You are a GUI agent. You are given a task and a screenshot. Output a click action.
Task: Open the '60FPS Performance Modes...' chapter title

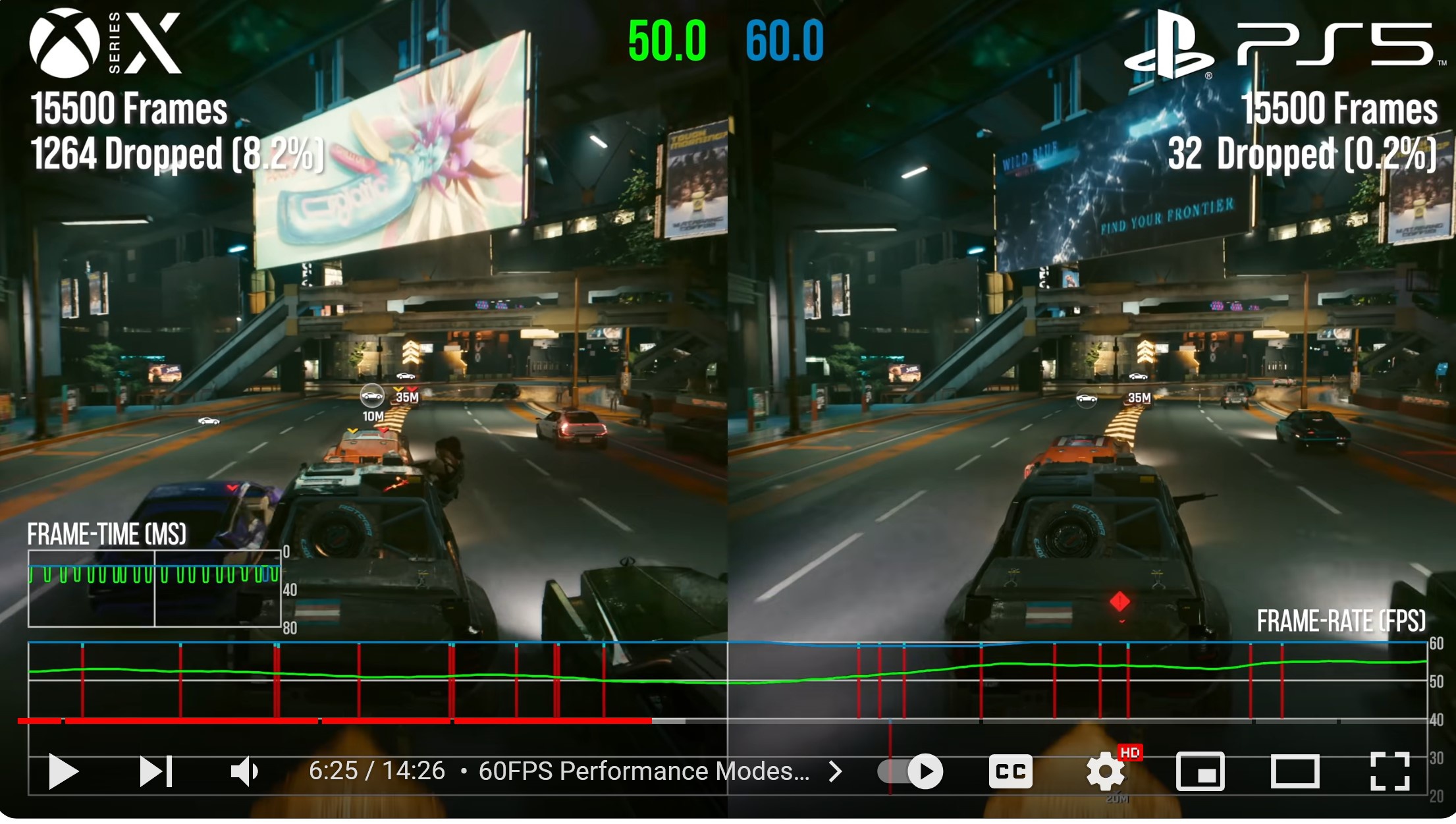coord(644,771)
